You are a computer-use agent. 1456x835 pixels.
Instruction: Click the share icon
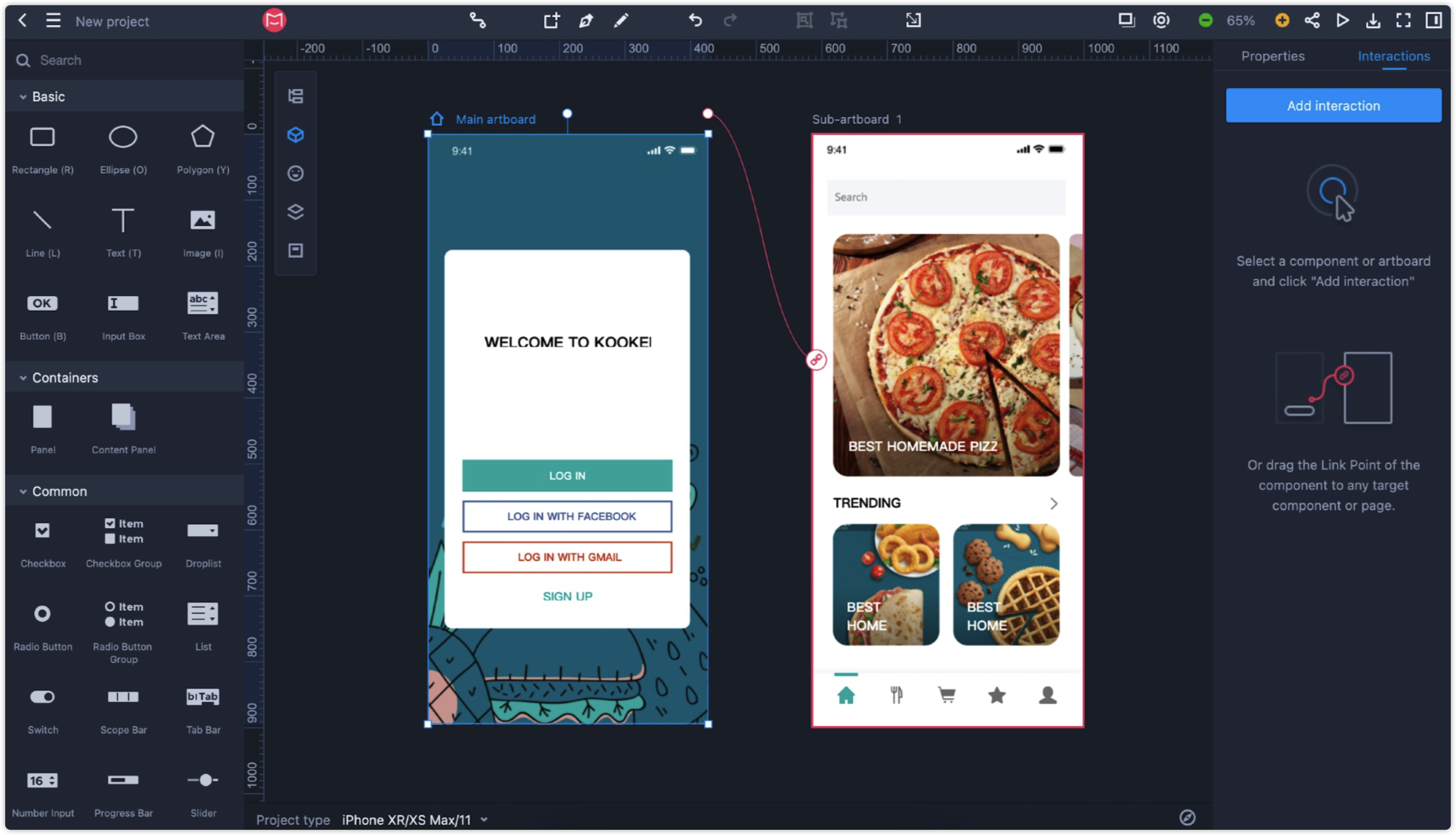pyautogui.click(x=1312, y=21)
